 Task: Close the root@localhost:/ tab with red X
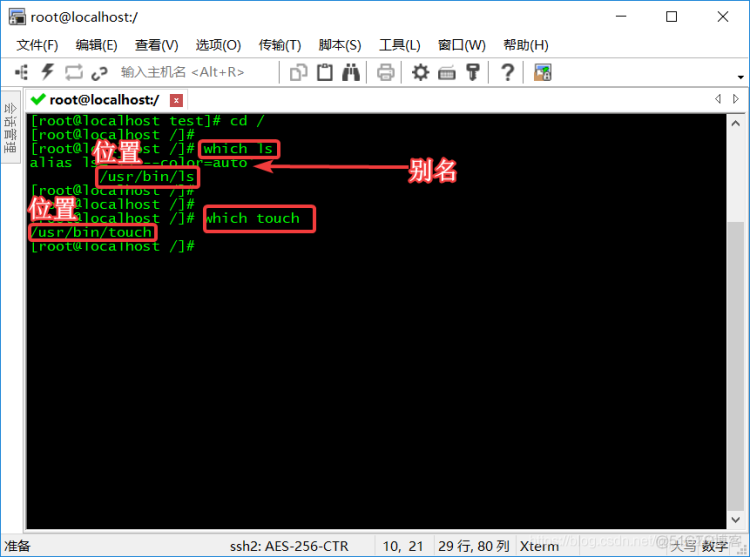pyautogui.click(x=176, y=100)
